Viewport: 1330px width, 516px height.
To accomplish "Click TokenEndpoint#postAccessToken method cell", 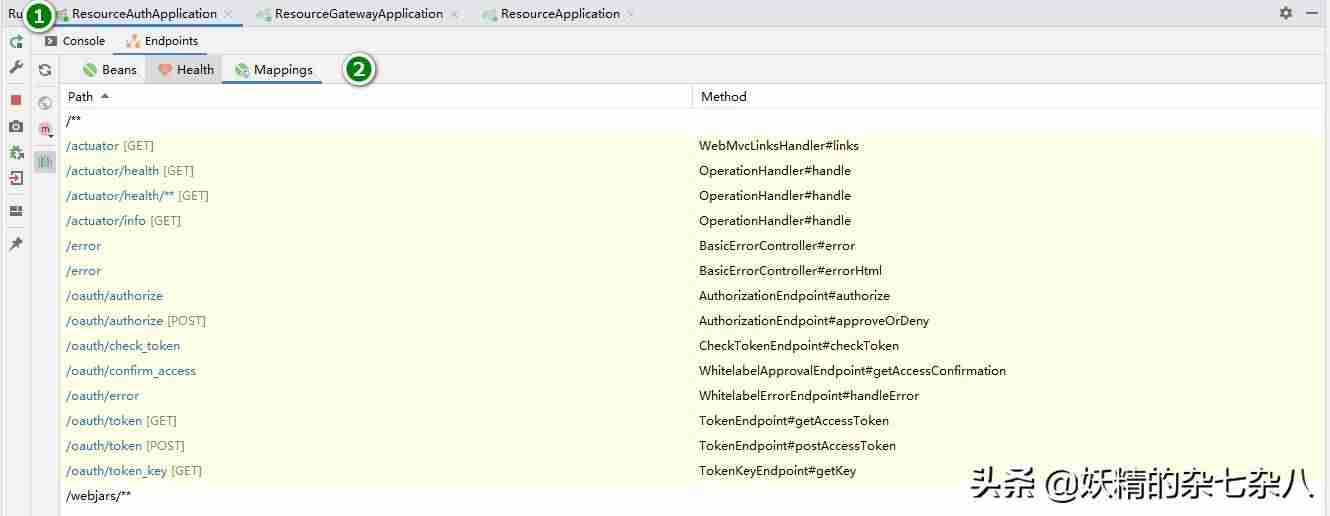I will click(x=797, y=446).
